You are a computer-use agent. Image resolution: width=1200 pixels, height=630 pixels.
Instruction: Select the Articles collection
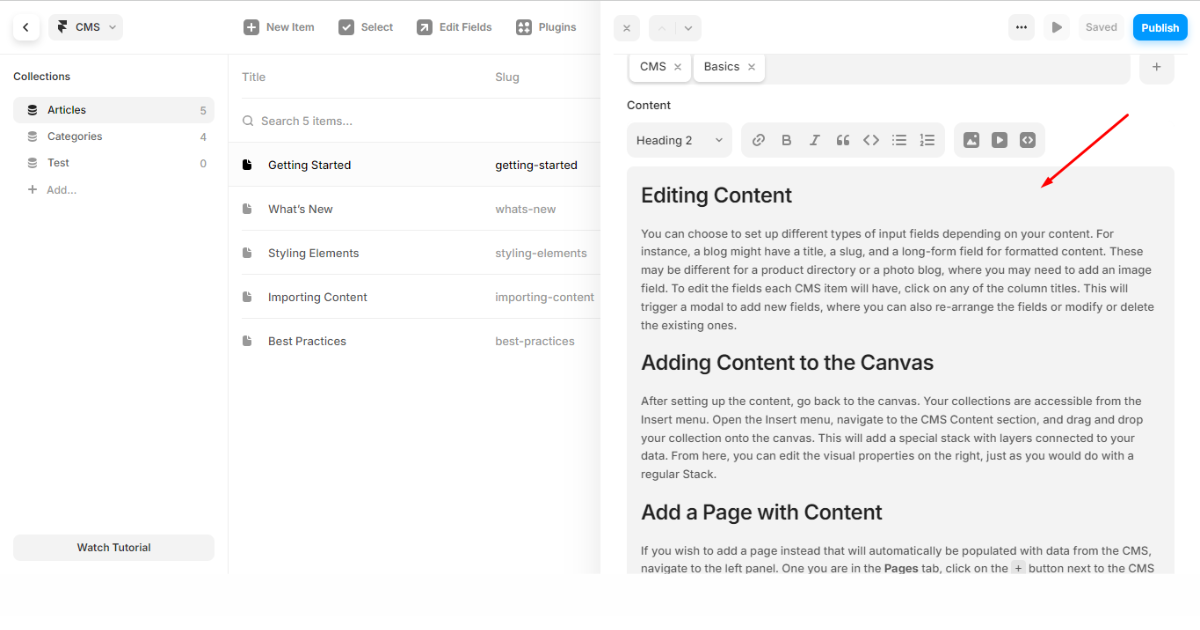point(114,110)
